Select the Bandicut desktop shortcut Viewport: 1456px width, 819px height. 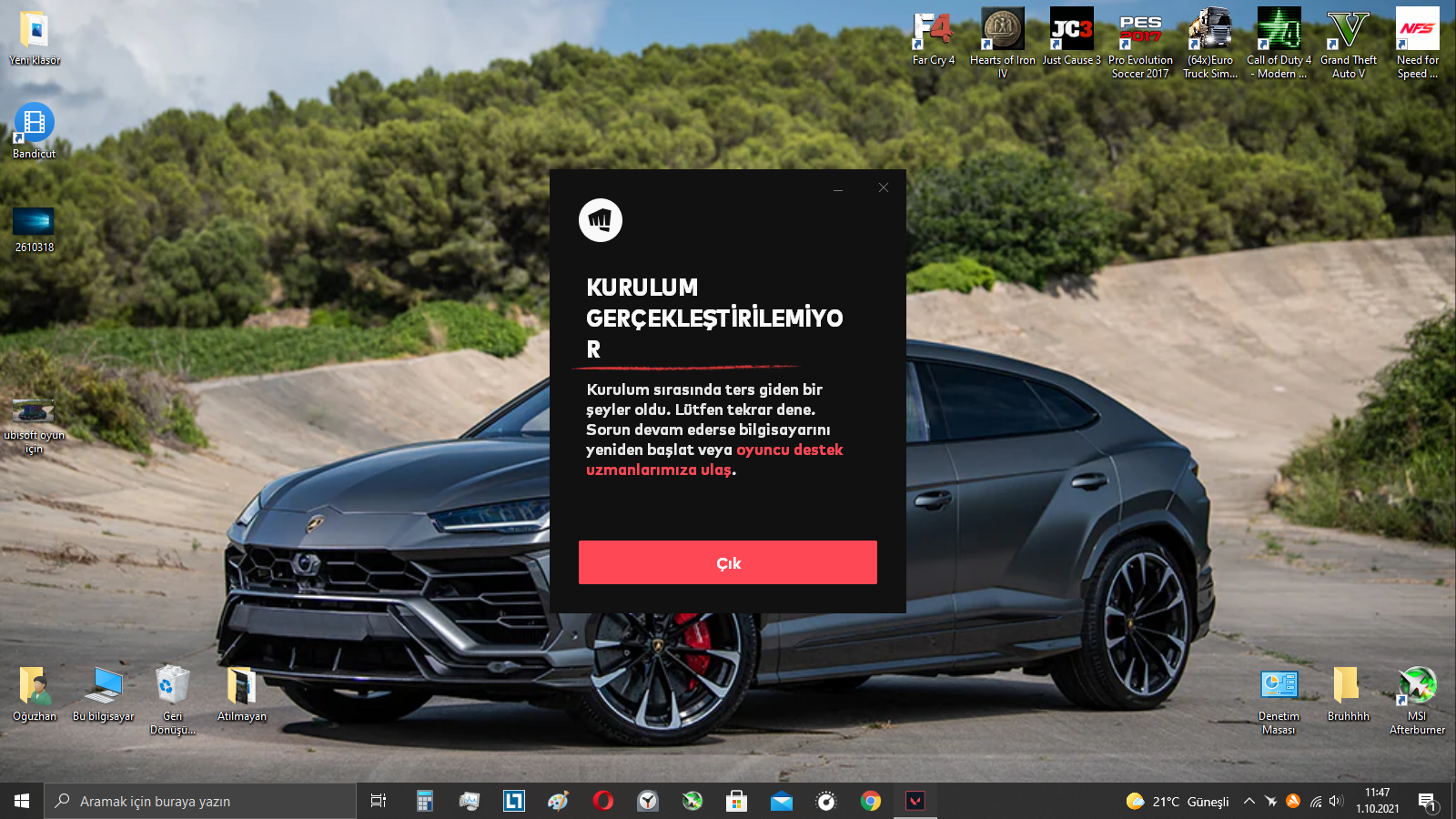click(x=35, y=131)
